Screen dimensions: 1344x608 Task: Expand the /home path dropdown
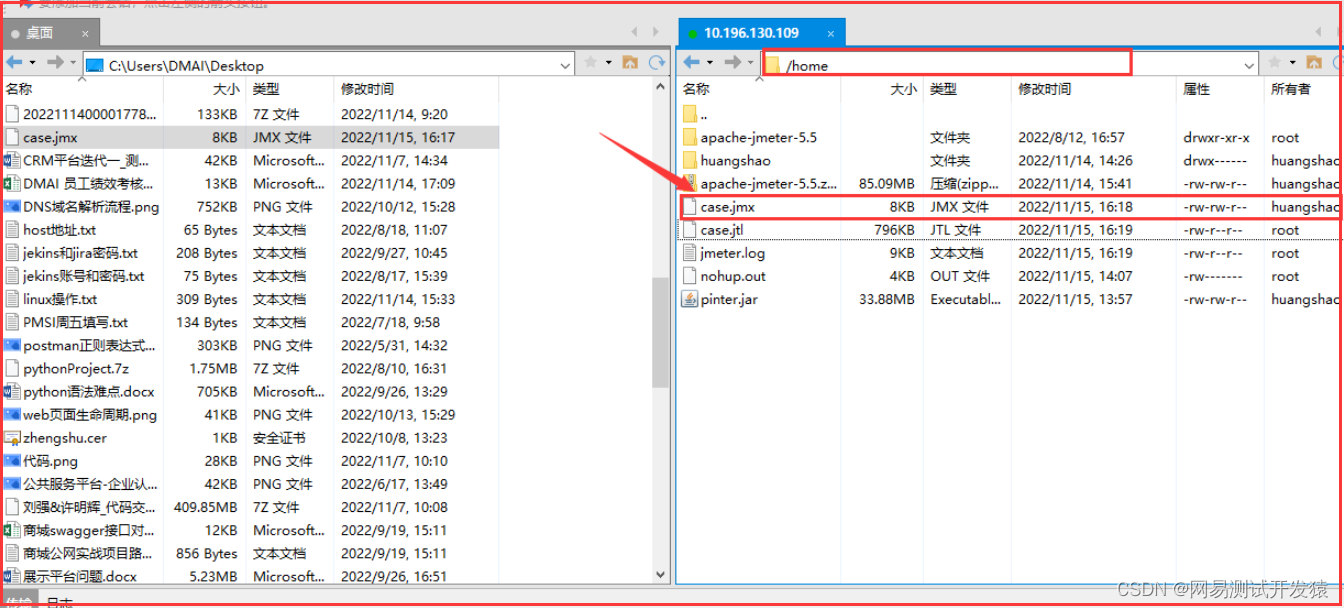click(x=1249, y=65)
